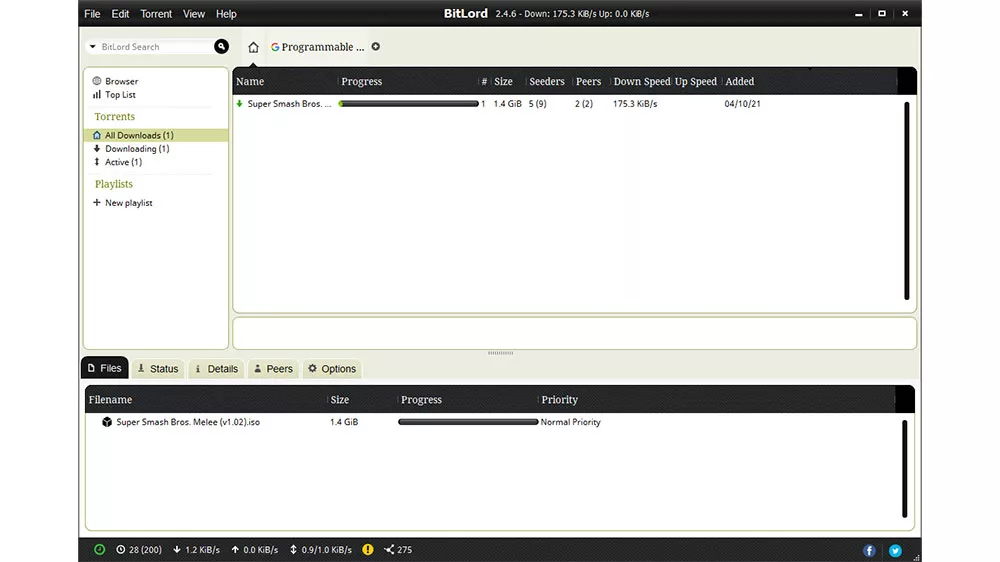Open the Facebook icon in status bar
This screenshot has height=562, width=1000.
(x=869, y=550)
